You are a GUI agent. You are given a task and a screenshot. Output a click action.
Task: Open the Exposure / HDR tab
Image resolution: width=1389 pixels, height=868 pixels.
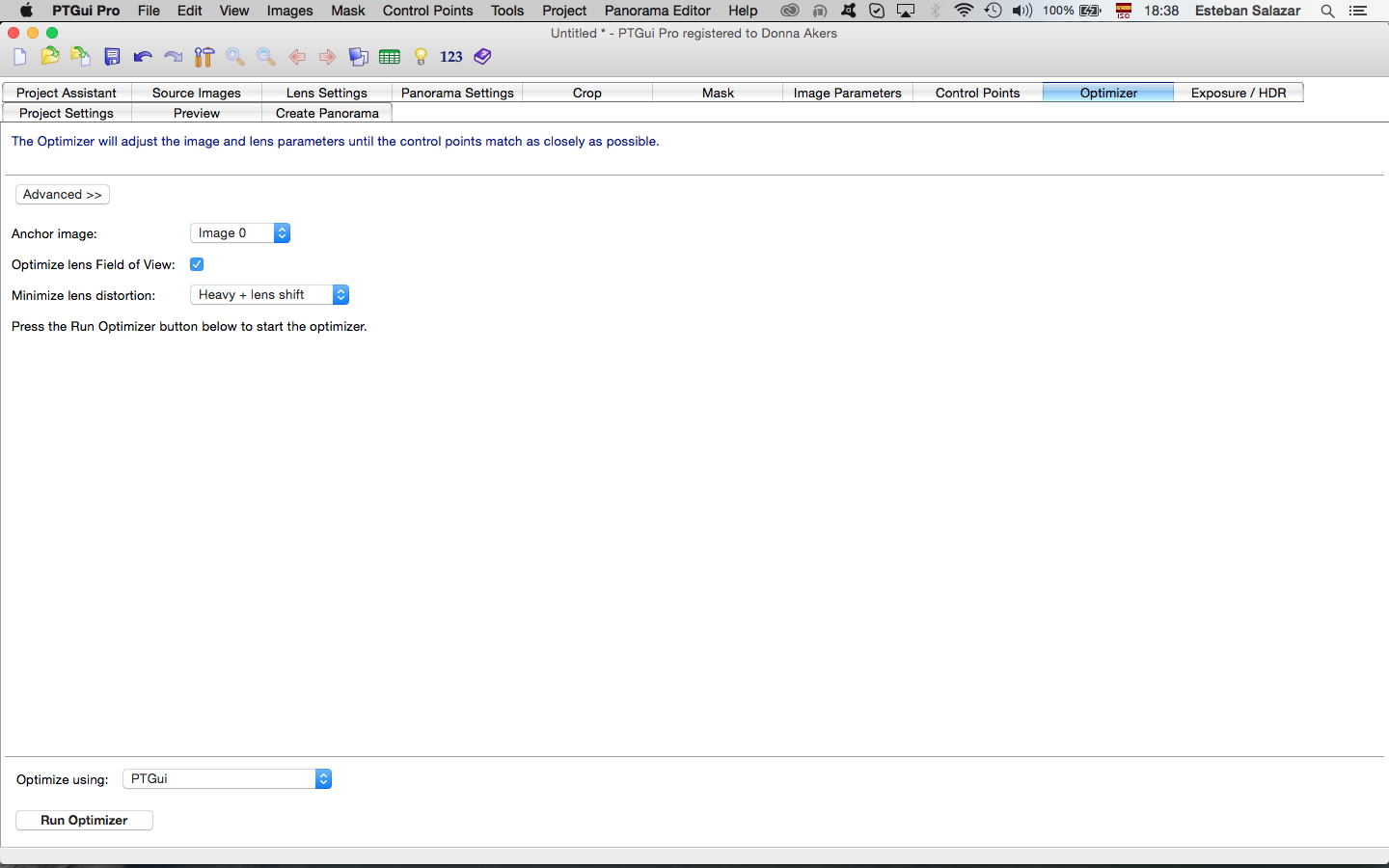1239,93
